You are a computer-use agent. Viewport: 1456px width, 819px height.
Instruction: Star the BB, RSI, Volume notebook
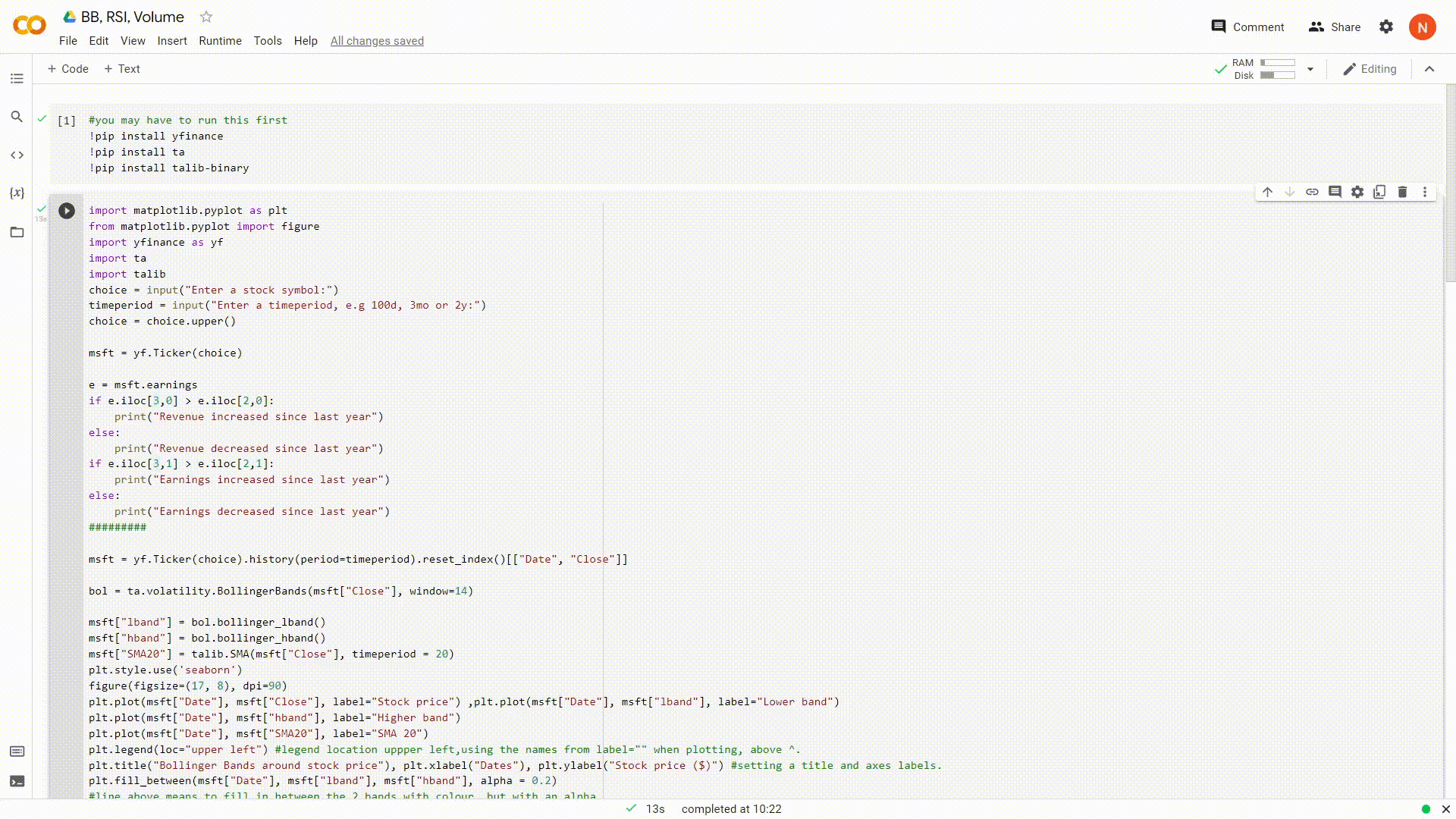(x=206, y=17)
